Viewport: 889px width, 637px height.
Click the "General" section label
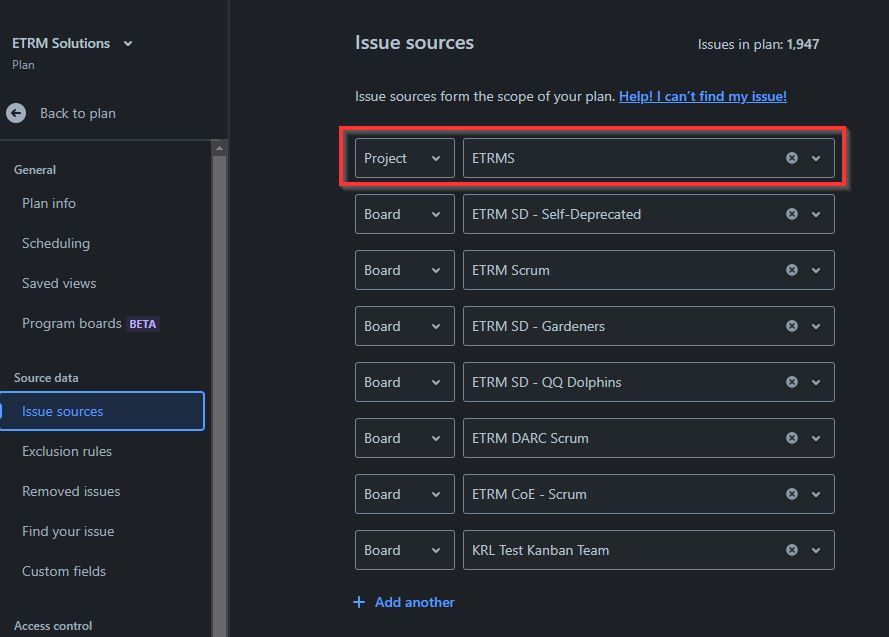click(x=35, y=170)
